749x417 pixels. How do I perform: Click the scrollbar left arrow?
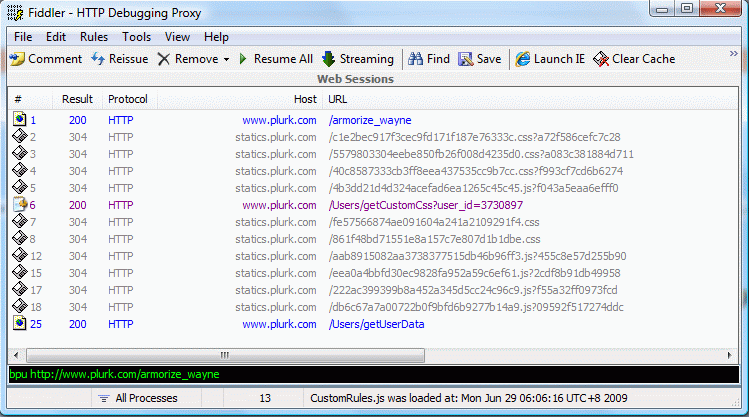16,355
